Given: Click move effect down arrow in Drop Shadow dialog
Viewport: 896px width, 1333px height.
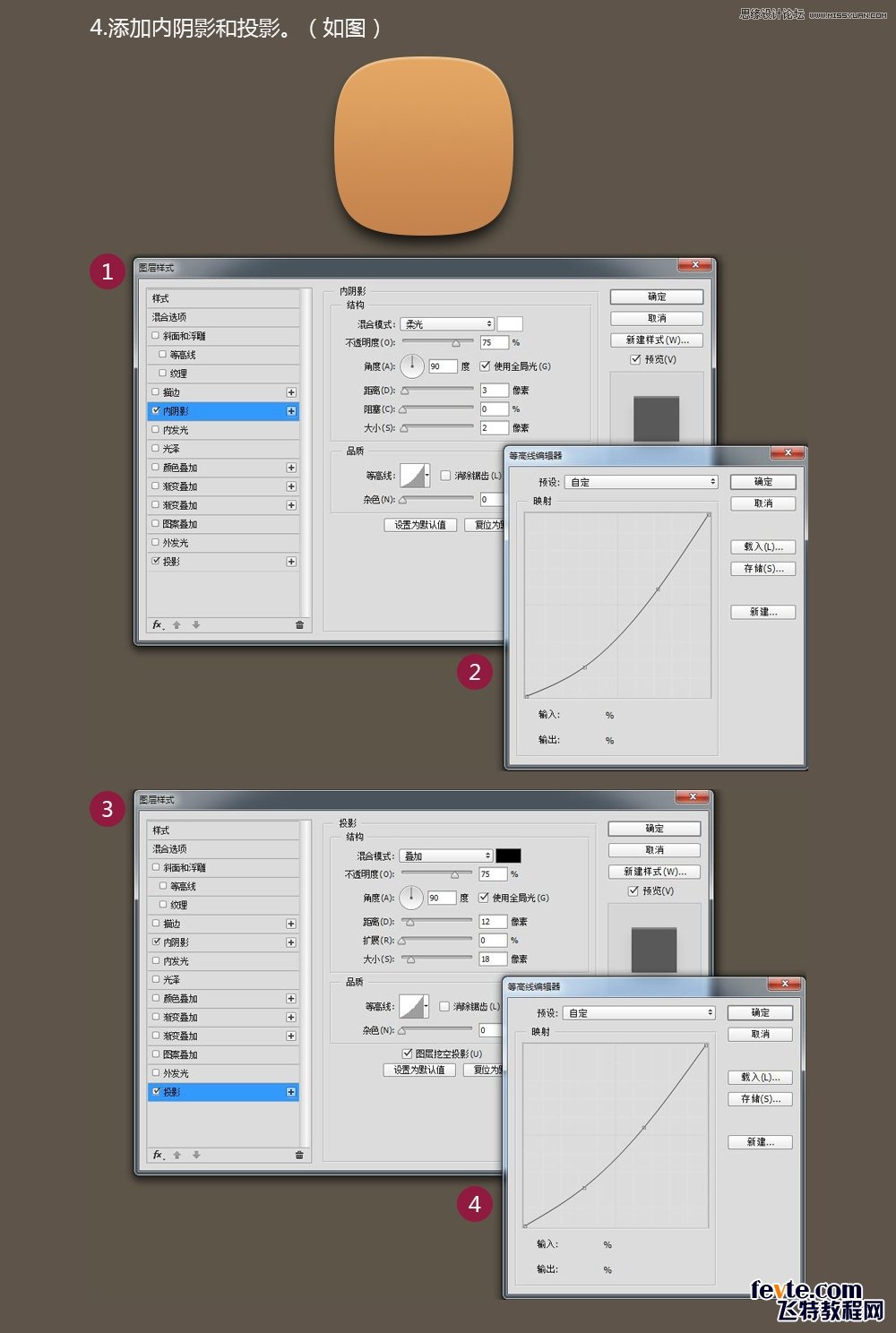Looking at the screenshot, I should click(196, 1155).
